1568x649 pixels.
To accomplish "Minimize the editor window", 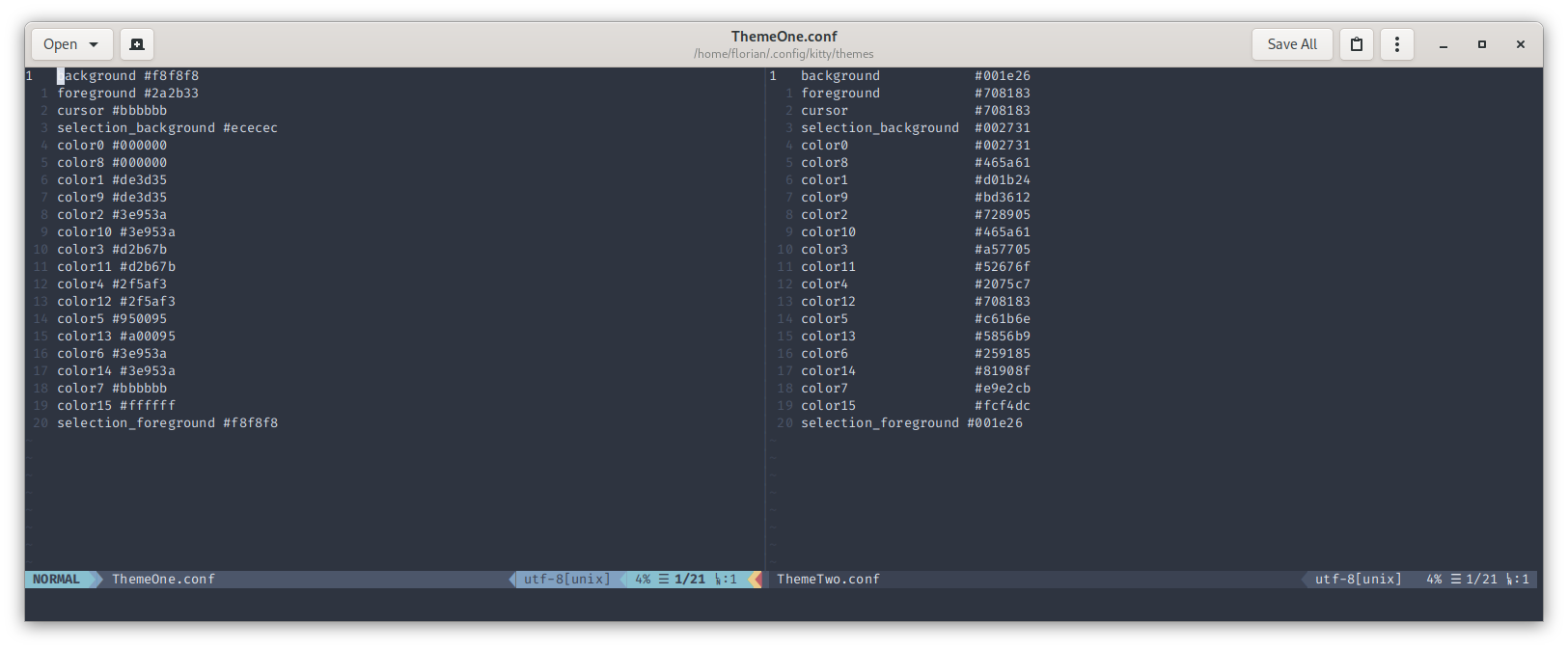I will [x=1444, y=44].
